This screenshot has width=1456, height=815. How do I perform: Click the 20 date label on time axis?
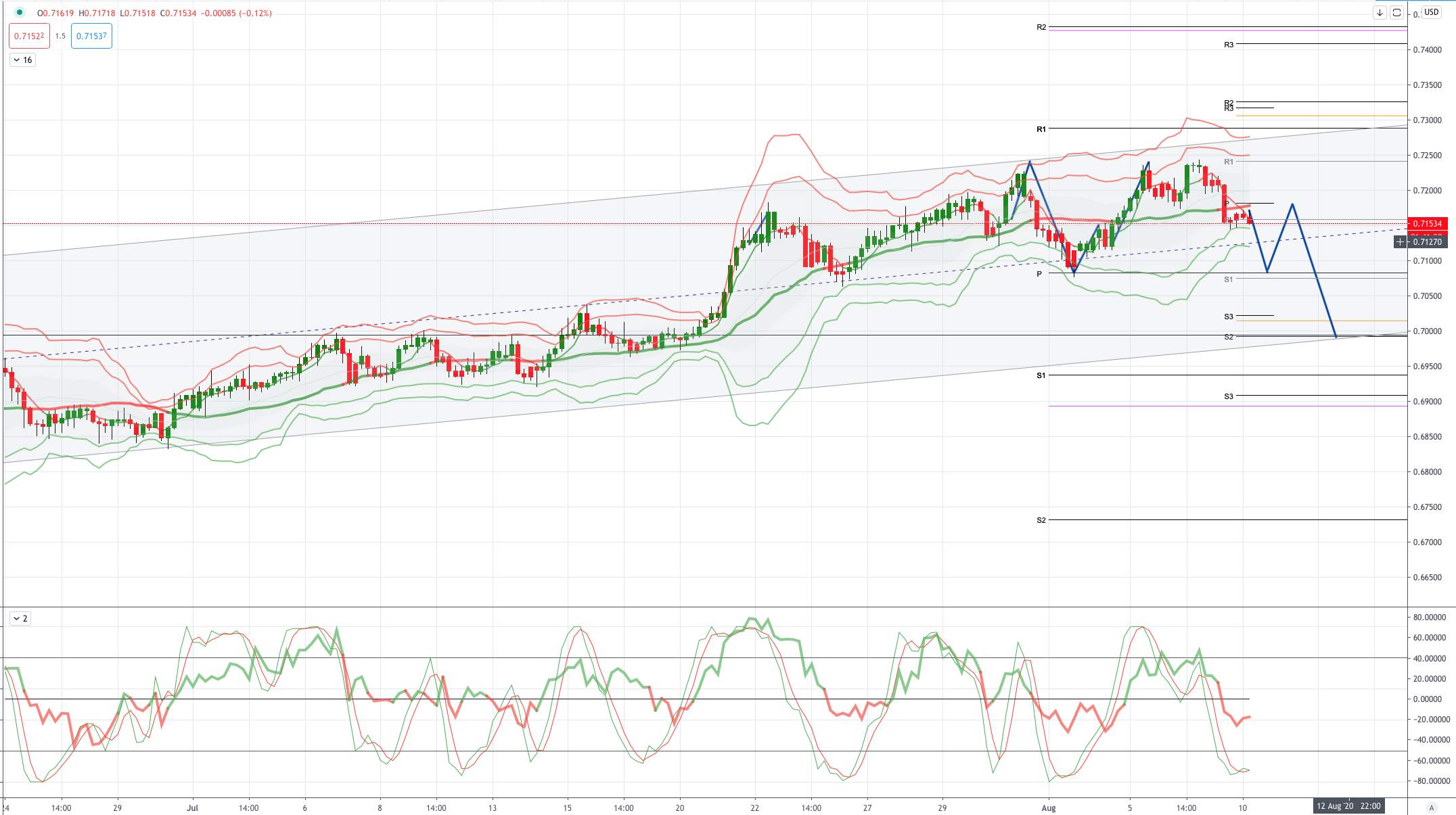(680, 808)
